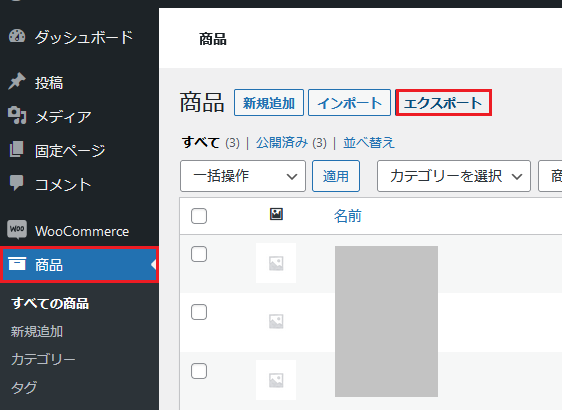This screenshot has width=562, height=410.
Task: Go to the タグ submenu item
Action: [x=24, y=387]
